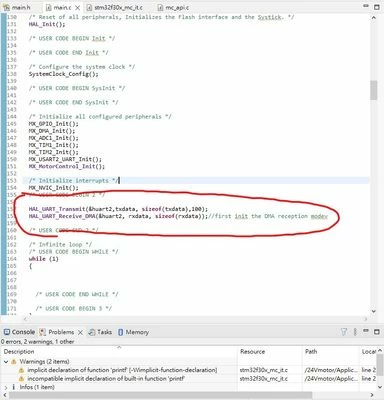Viewport: 384px width, 400px height.
Task: Click the MX_ADC1_Init(); line
Action: [54, 138]
